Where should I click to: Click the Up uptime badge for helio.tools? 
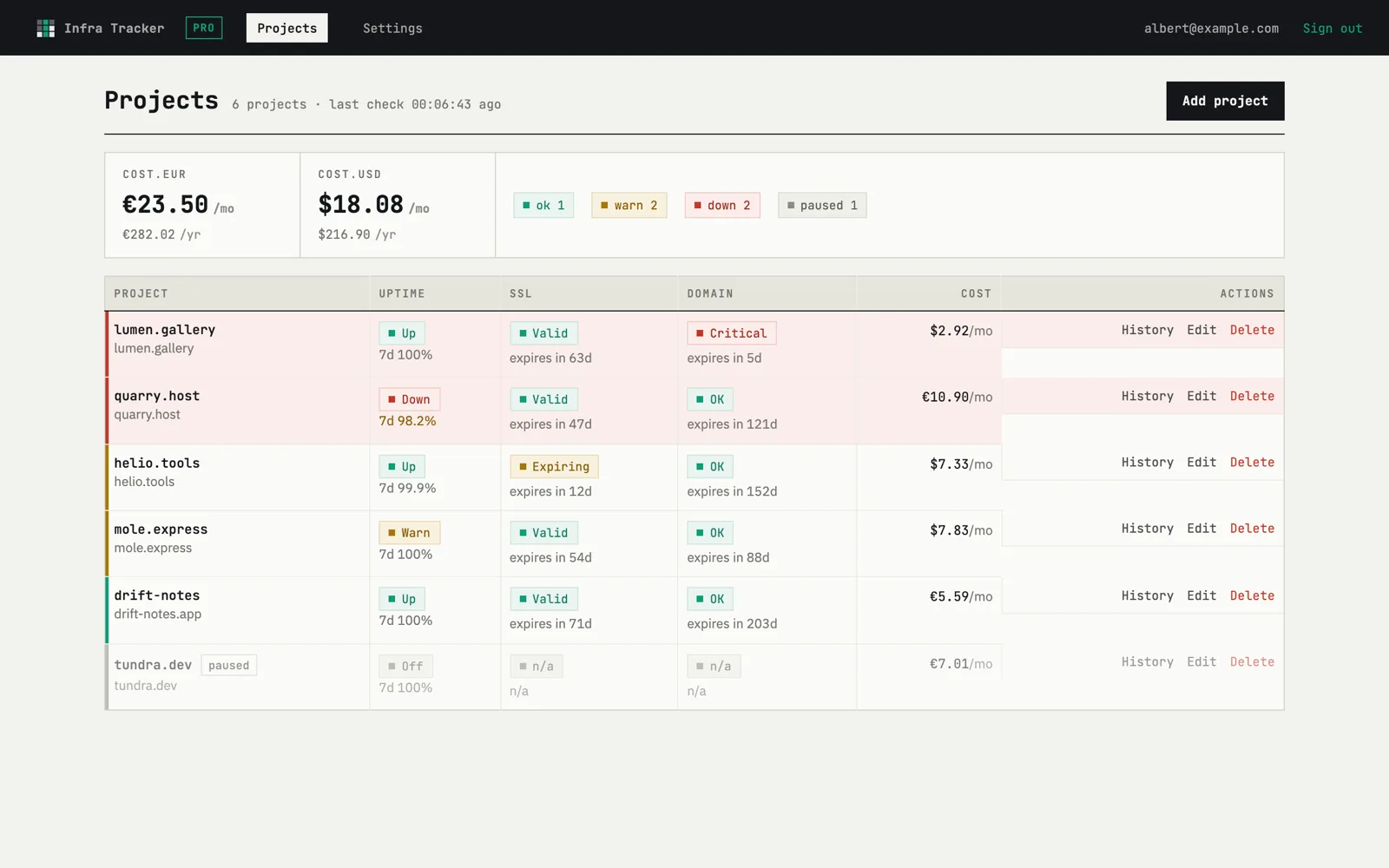[402, 466]
